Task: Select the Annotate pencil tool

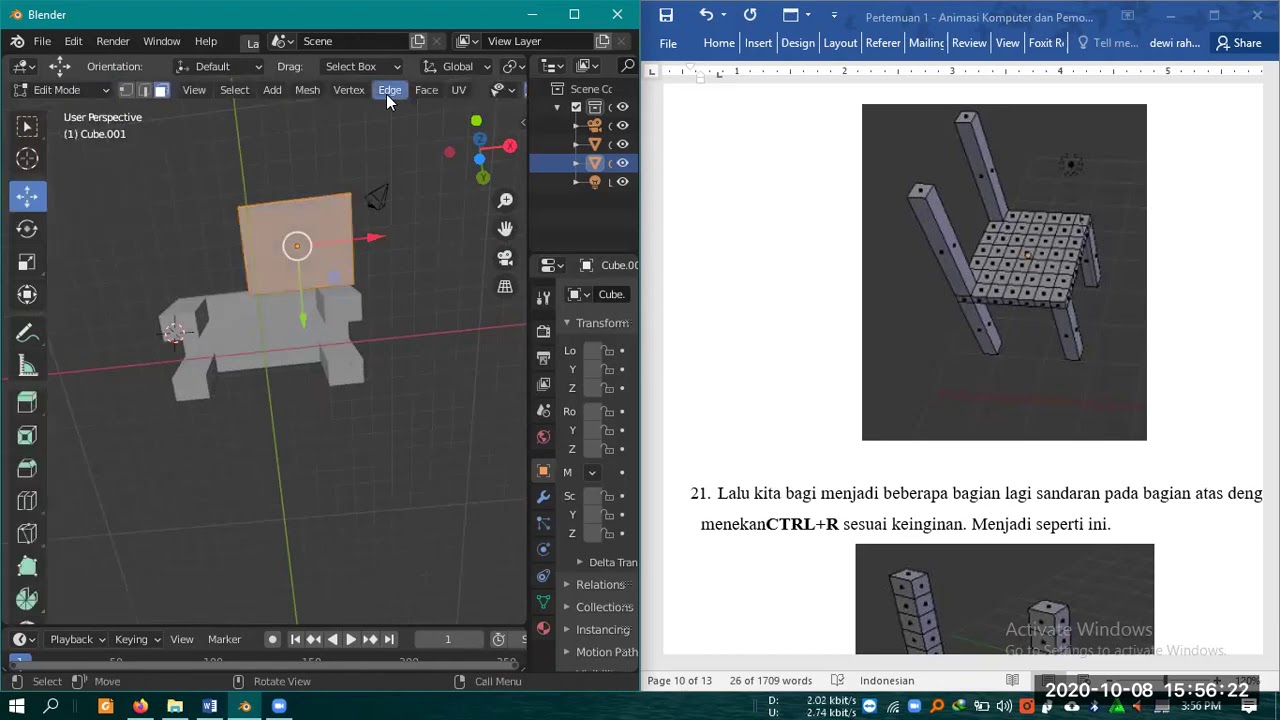Action: 27,333
